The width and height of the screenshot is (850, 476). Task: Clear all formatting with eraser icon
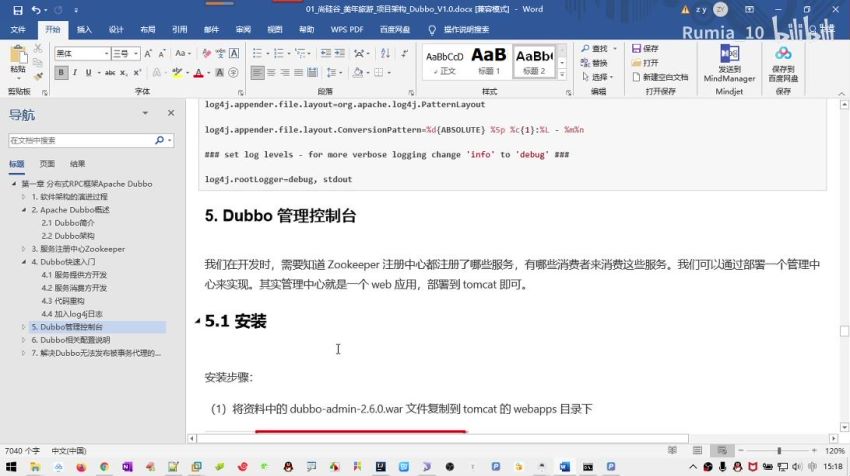pos(207,54)
